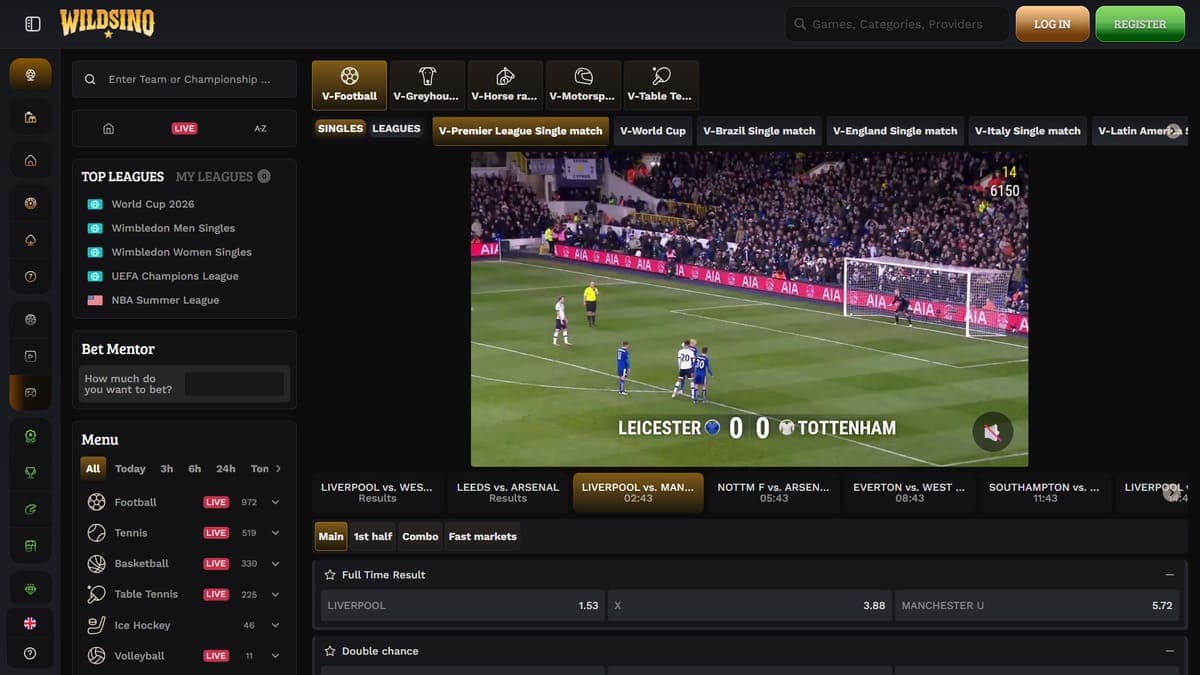Click the home icon in the sportsbook filter bar
Screen dimensions: 1200x675
click(109, 128)
